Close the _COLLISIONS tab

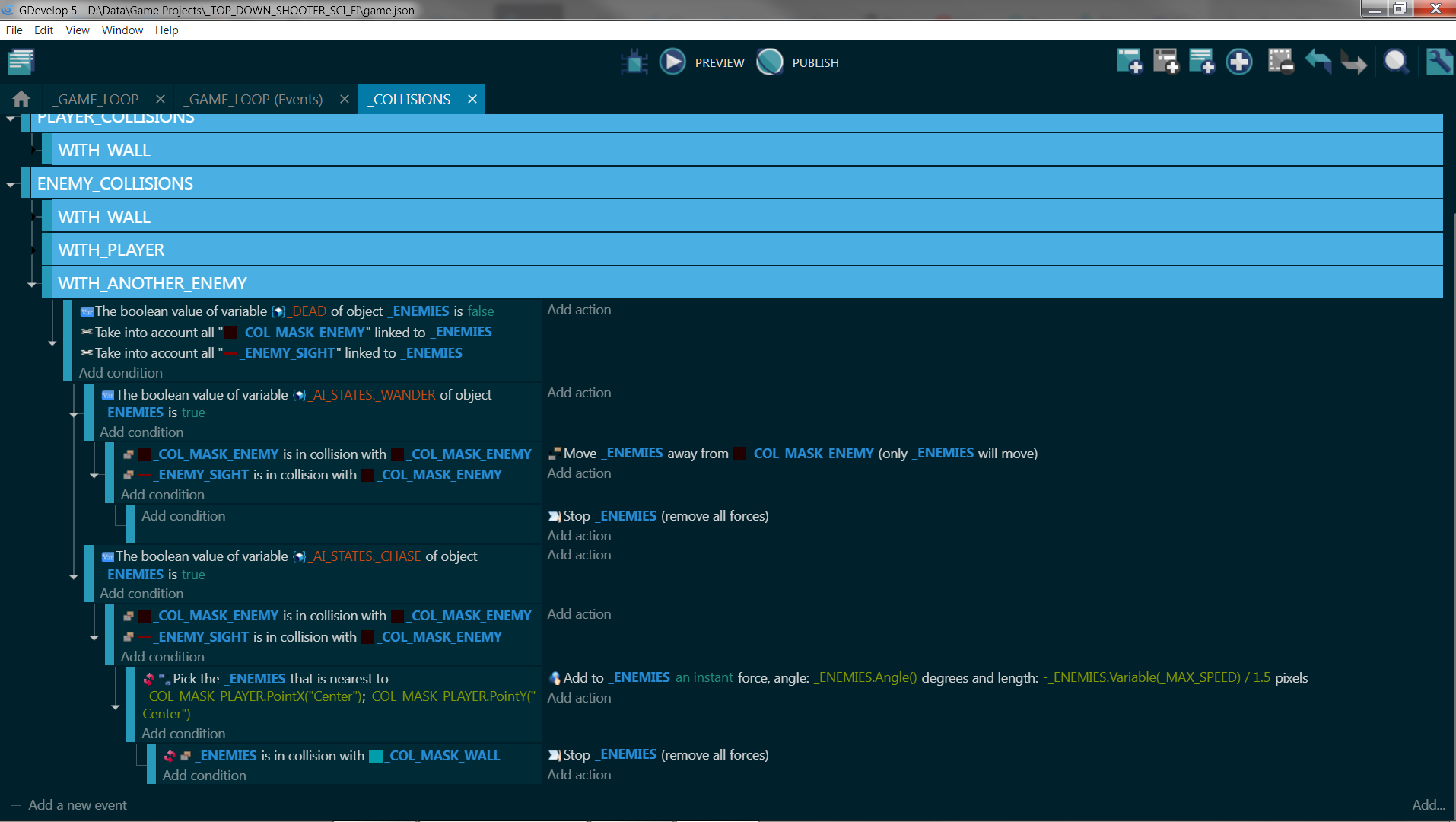pyautogui.click(x=472, y=100)
